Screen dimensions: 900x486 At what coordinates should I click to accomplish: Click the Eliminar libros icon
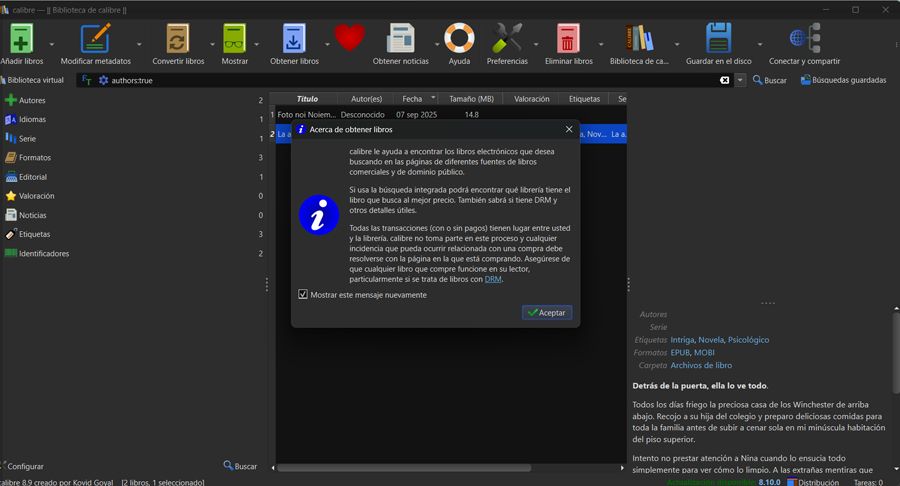point(568,39)
